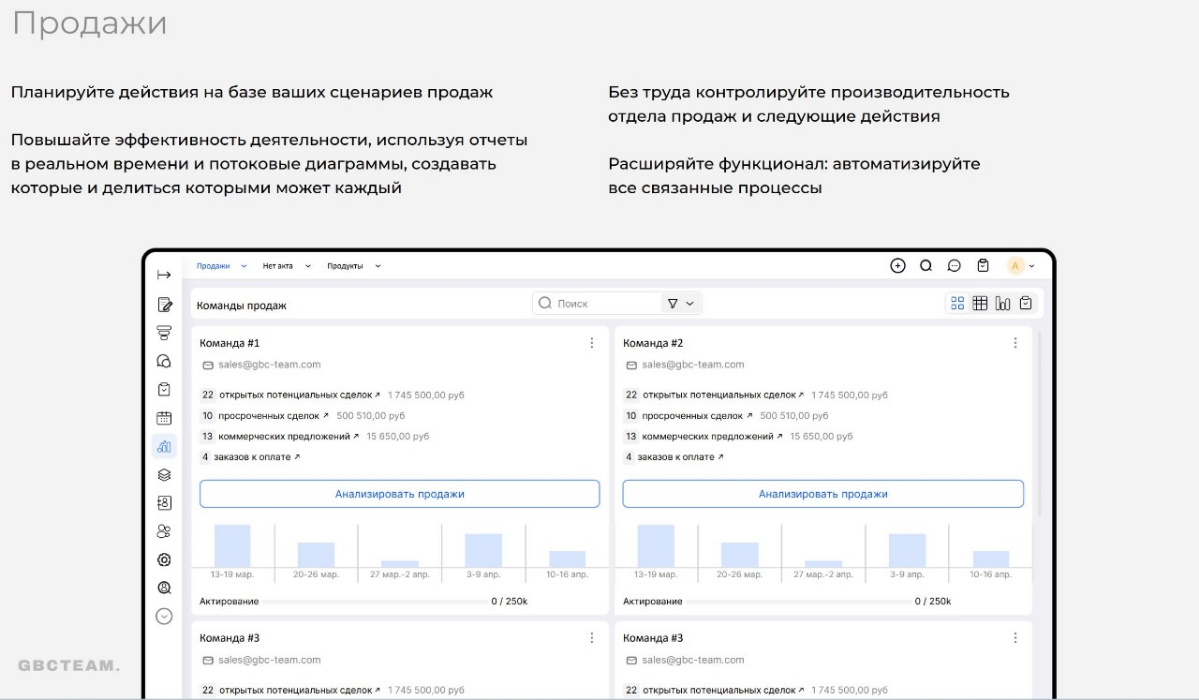Switch to the clipboard view icon

click(x=1025, y=304)
